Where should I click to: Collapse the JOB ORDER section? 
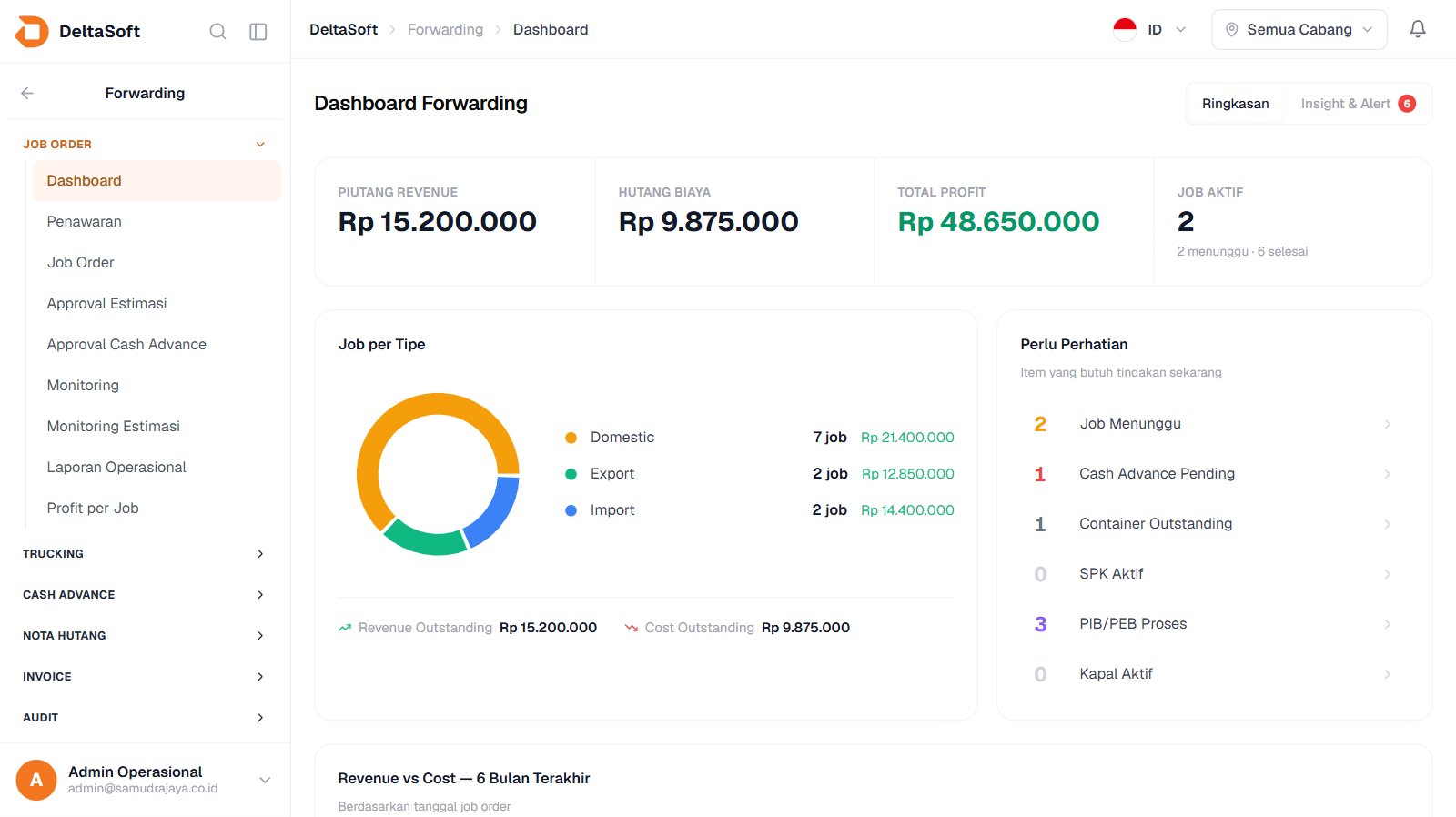coord(146,144)
